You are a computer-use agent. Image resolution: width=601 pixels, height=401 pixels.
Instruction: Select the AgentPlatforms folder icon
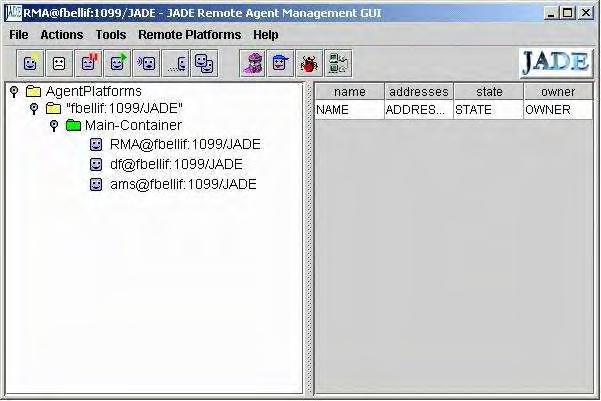34,91
